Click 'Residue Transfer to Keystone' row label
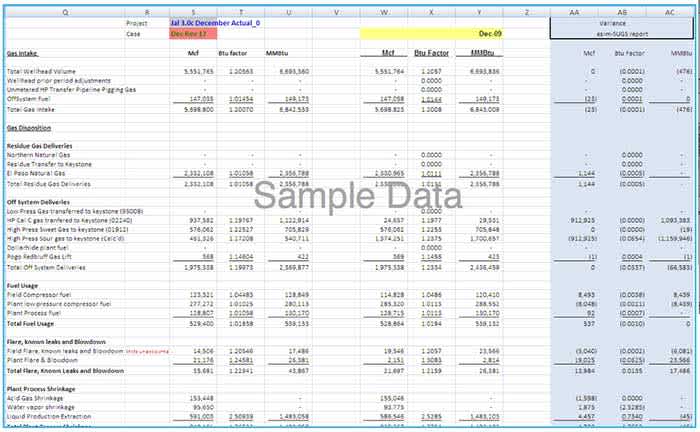The image size is (700, 432). pos(49,164)
